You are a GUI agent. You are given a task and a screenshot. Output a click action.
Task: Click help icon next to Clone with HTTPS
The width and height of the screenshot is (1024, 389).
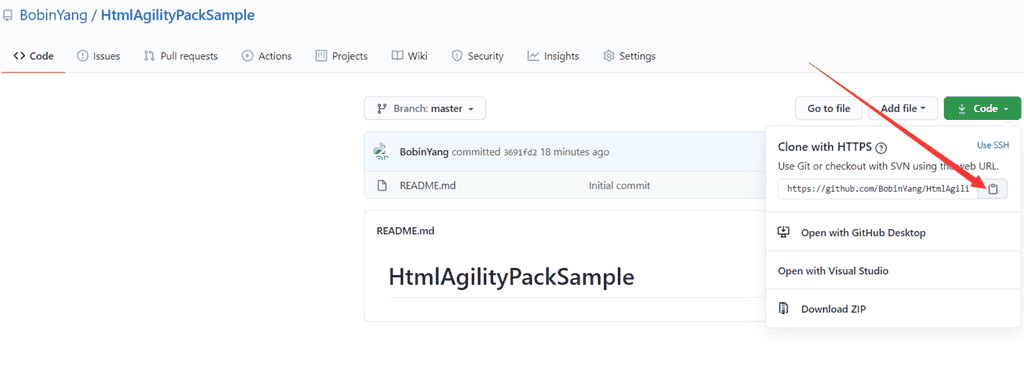[881, 148]
